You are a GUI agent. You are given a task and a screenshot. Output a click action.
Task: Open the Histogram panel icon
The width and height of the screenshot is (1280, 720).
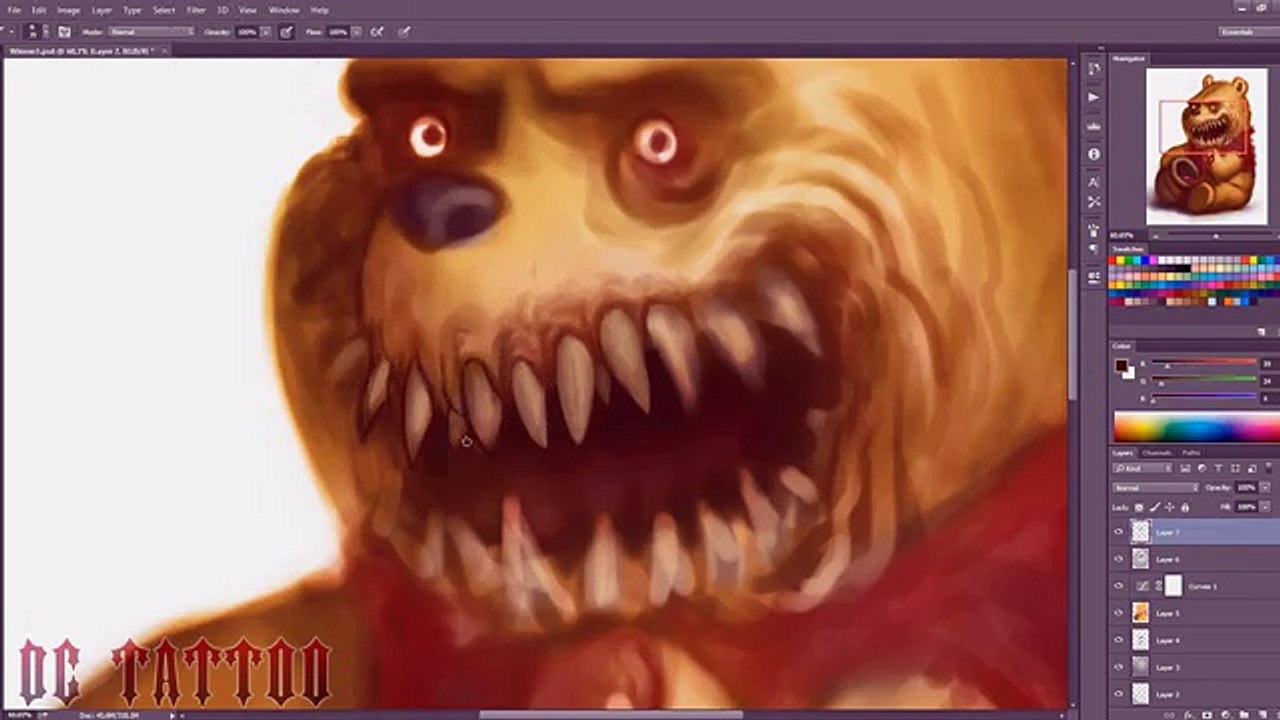coord(1093,126)
